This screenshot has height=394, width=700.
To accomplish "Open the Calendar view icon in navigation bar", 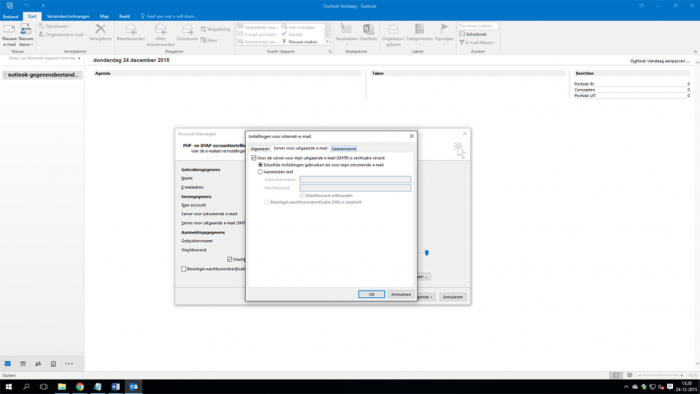I will pos(23,364).
